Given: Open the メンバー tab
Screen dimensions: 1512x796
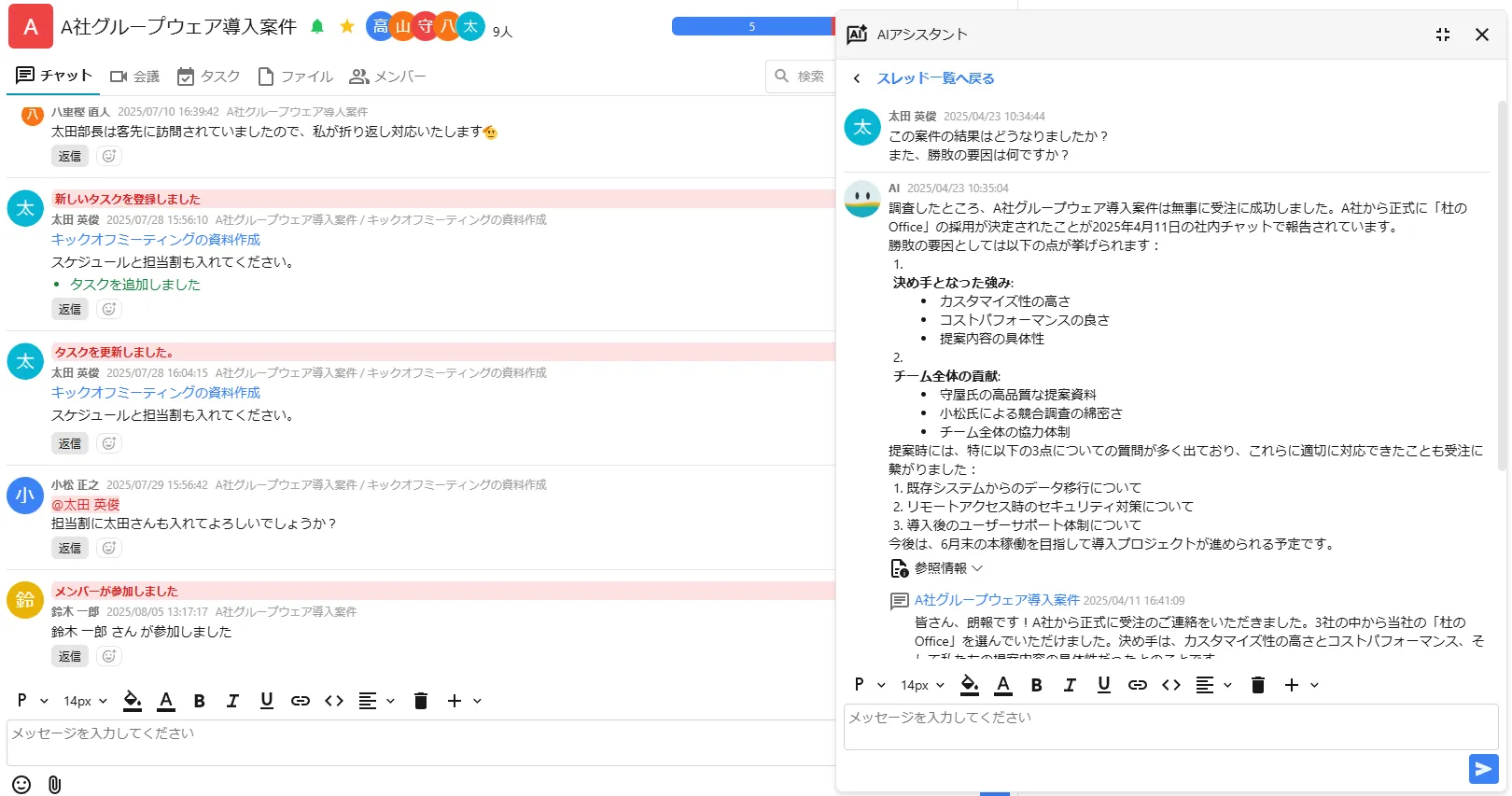Looking at the screenshot, I should [x=387, y=77].
